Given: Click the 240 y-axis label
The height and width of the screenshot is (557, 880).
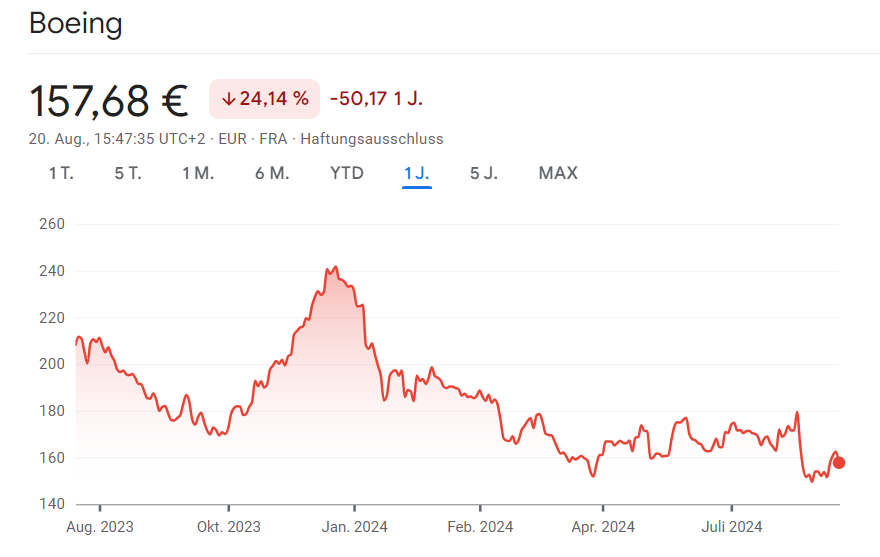Looking at the screenshot, I should (52, 271).
